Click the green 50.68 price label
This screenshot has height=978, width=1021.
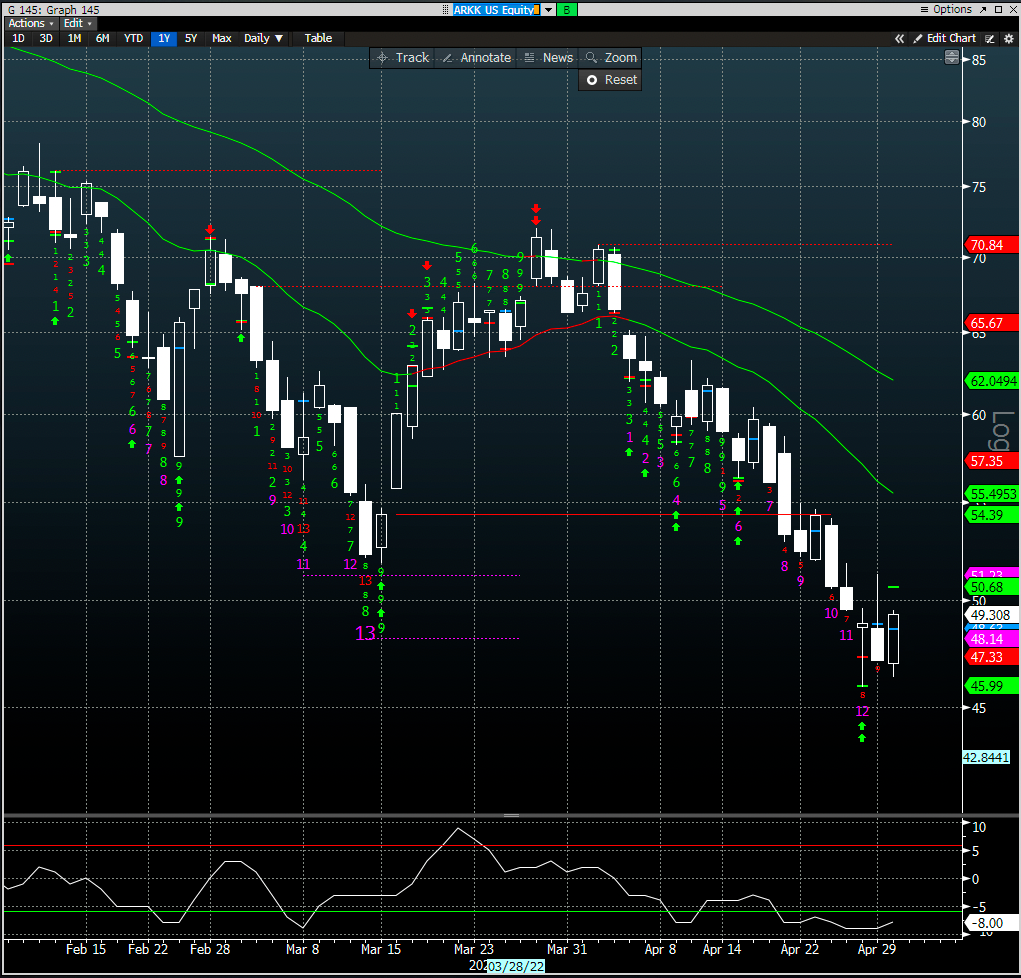point(990,587)
